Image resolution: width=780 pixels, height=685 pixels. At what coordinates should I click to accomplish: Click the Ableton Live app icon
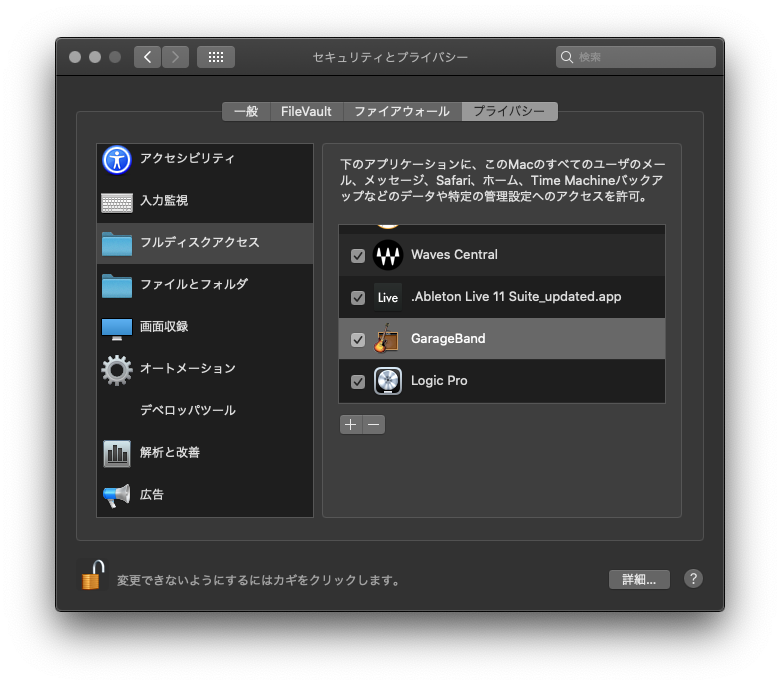388,297
